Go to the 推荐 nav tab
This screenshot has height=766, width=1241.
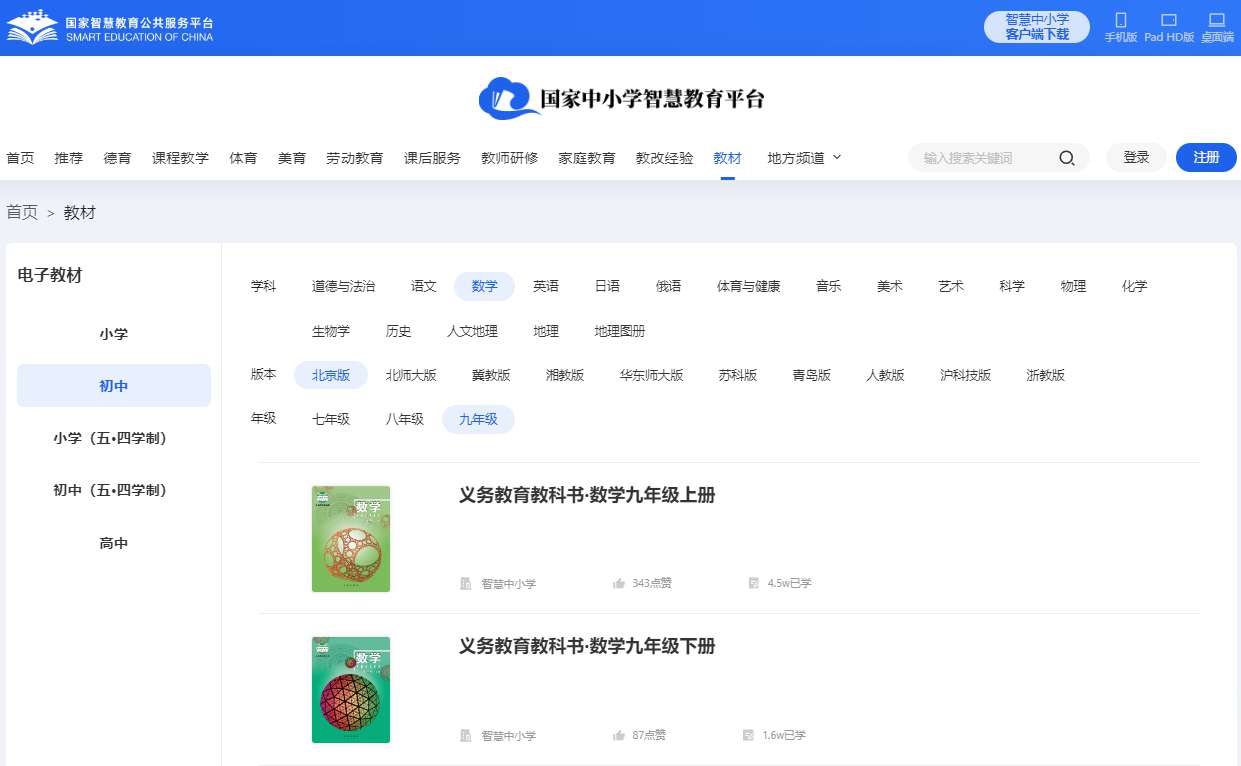pyautogui.click(x=69, y=158)
